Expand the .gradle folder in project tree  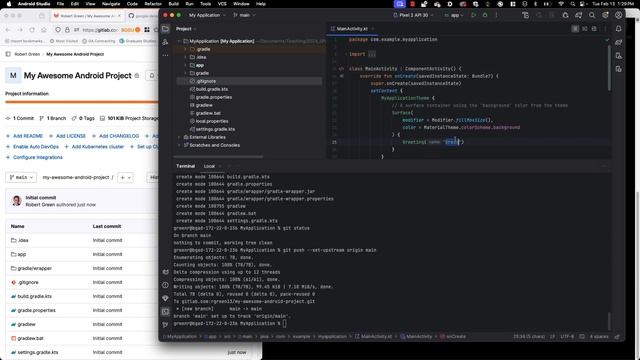point(186,49)
